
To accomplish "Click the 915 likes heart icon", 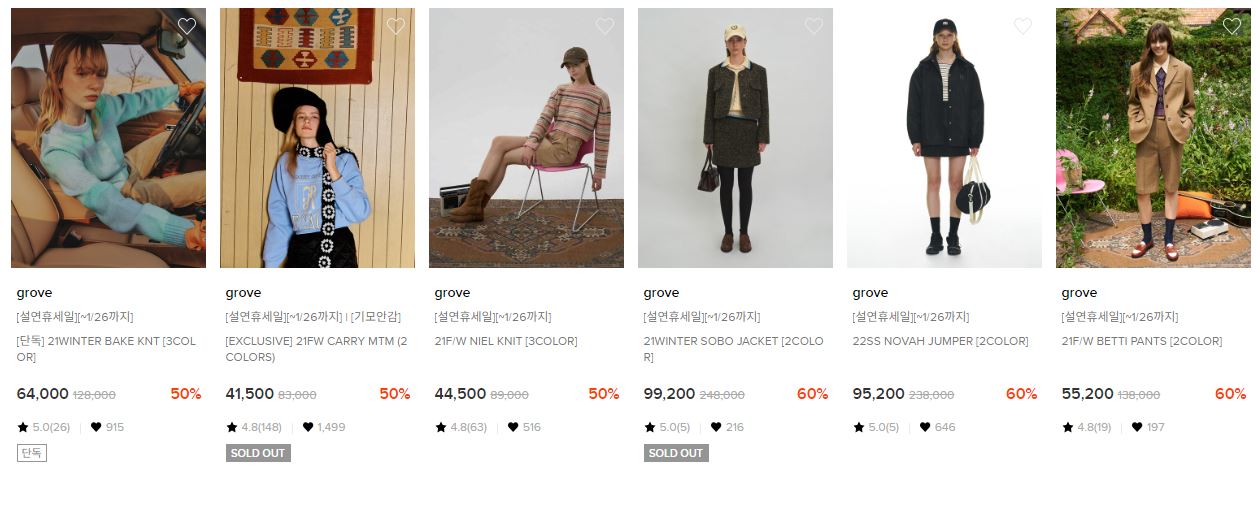I will click(x=96, y=427).
